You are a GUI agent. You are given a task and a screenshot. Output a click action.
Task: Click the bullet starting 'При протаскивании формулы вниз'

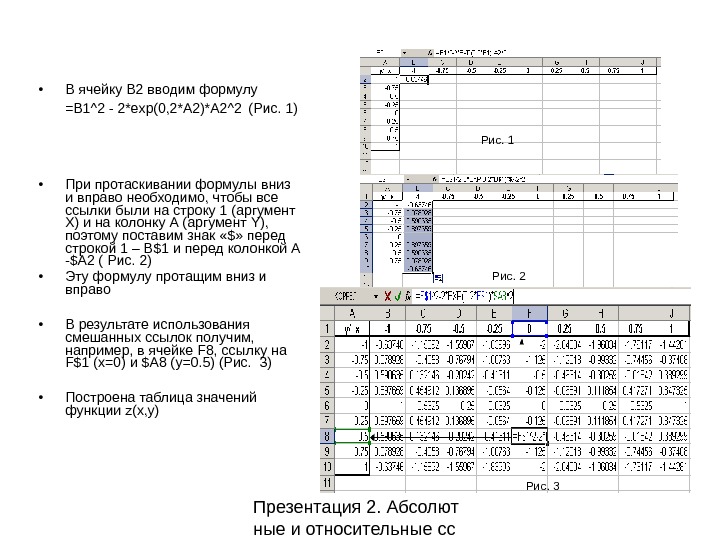click(x=182, y=222)
